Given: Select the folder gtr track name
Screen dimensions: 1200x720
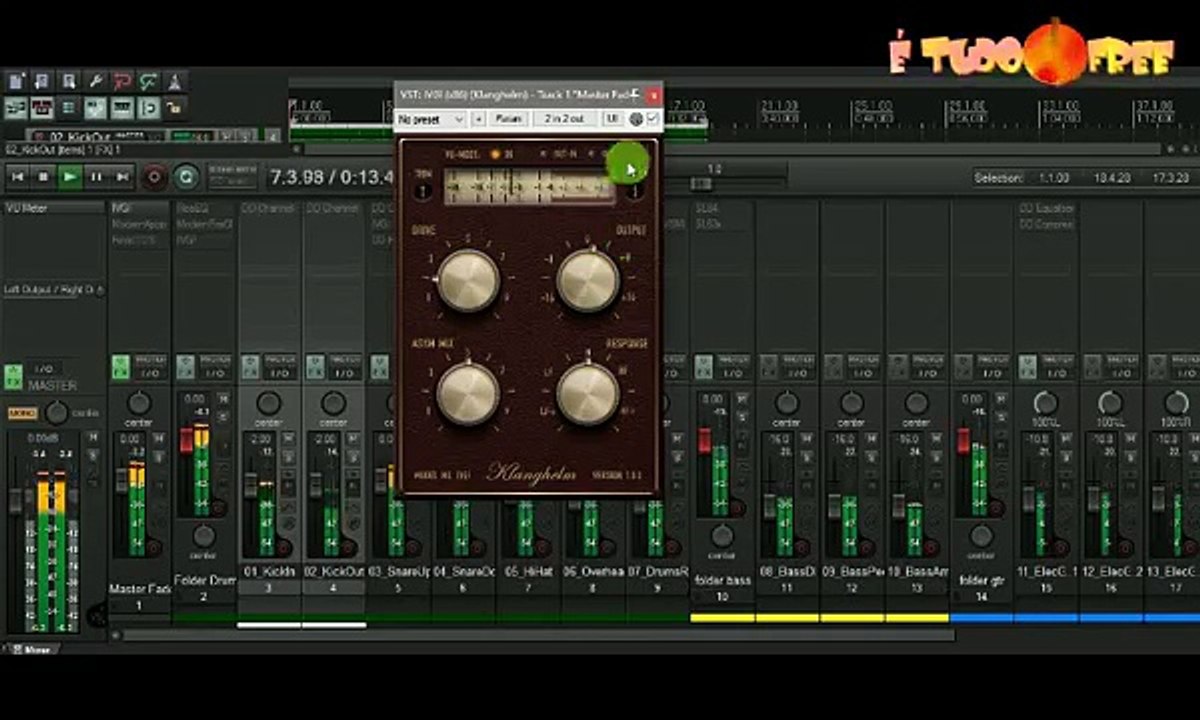Looking at the screenshot, I should pyautogui.click(x=981, y=580).
